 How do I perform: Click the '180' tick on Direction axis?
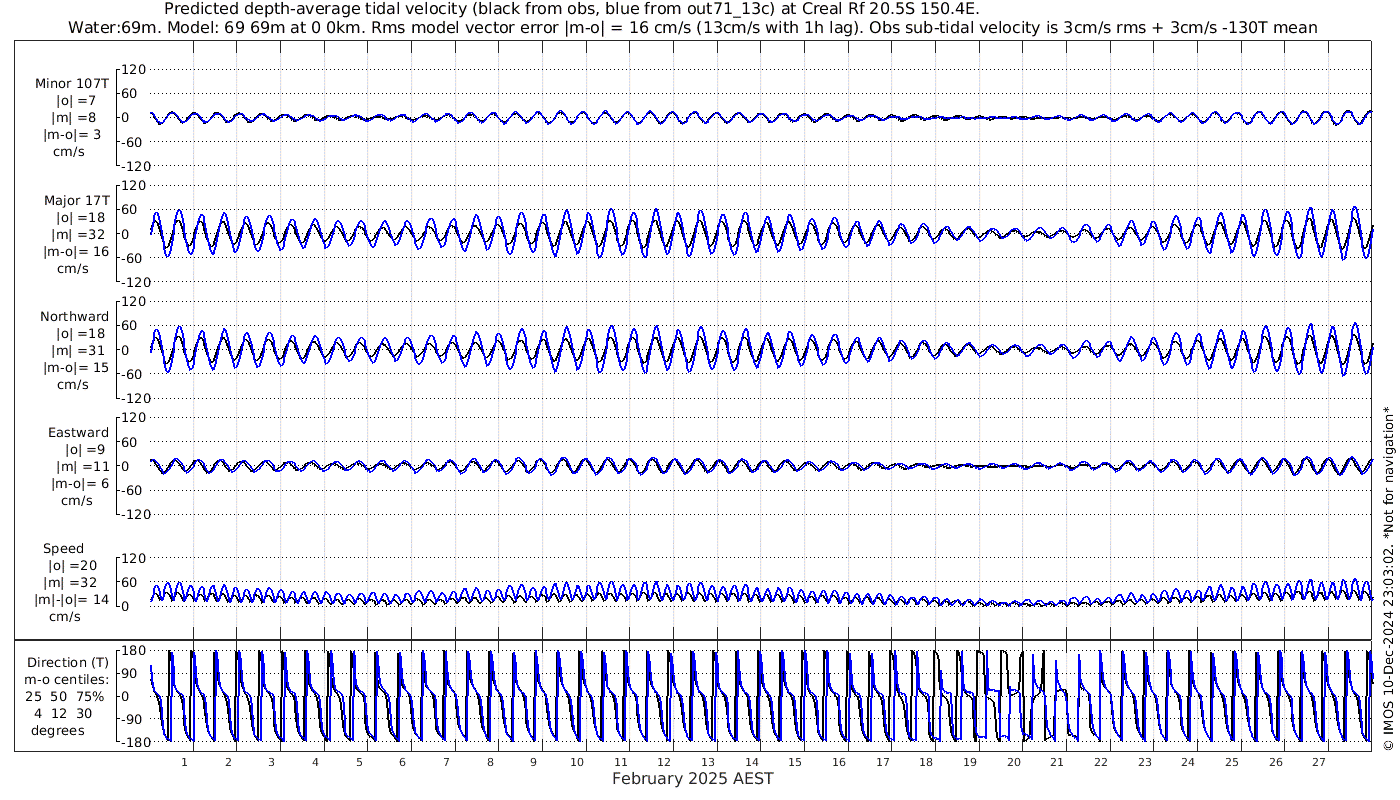point(133,650)
